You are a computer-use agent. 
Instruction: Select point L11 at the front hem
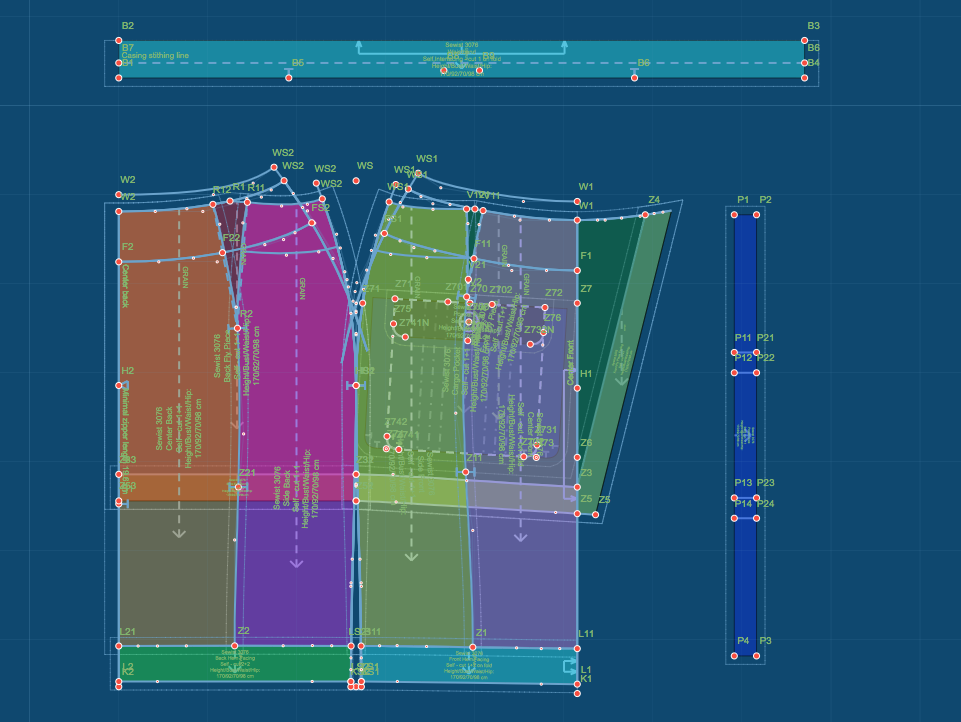[577, 646]
